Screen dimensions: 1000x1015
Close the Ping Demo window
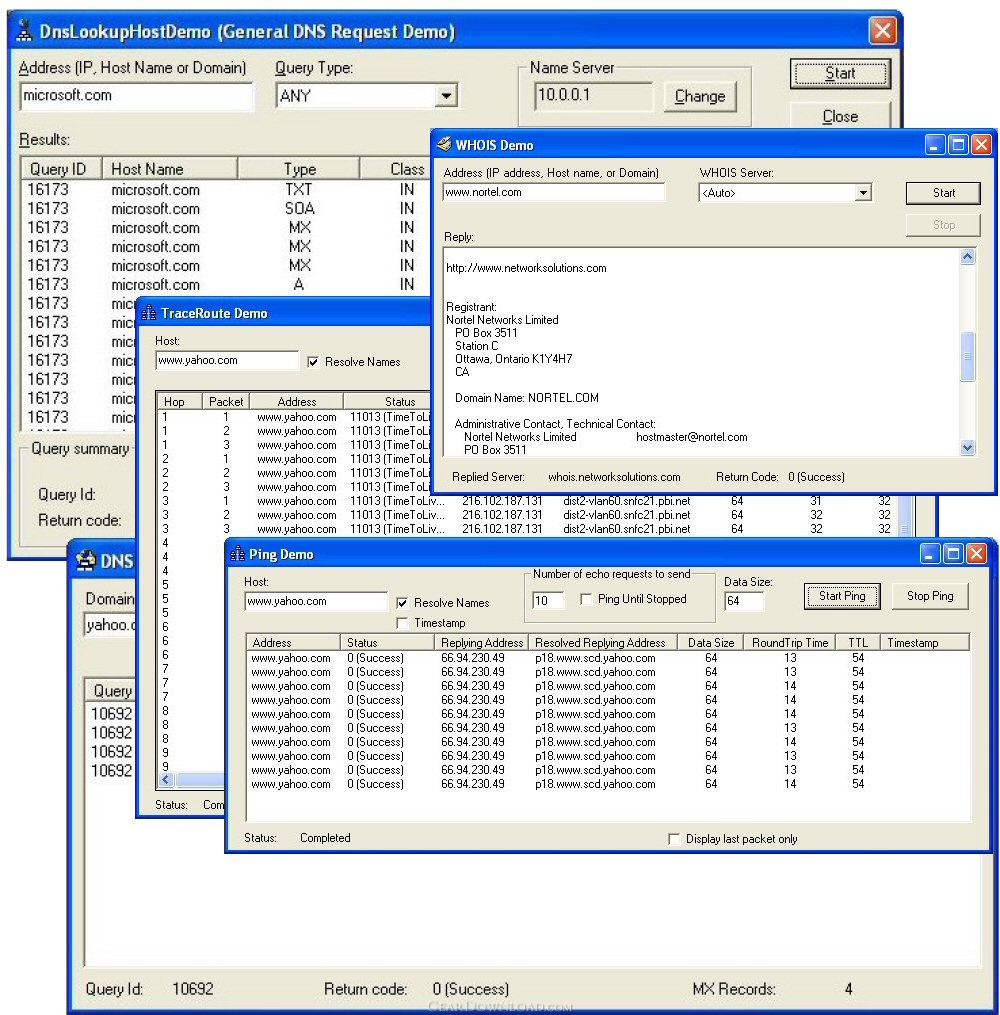coord(976,553)
